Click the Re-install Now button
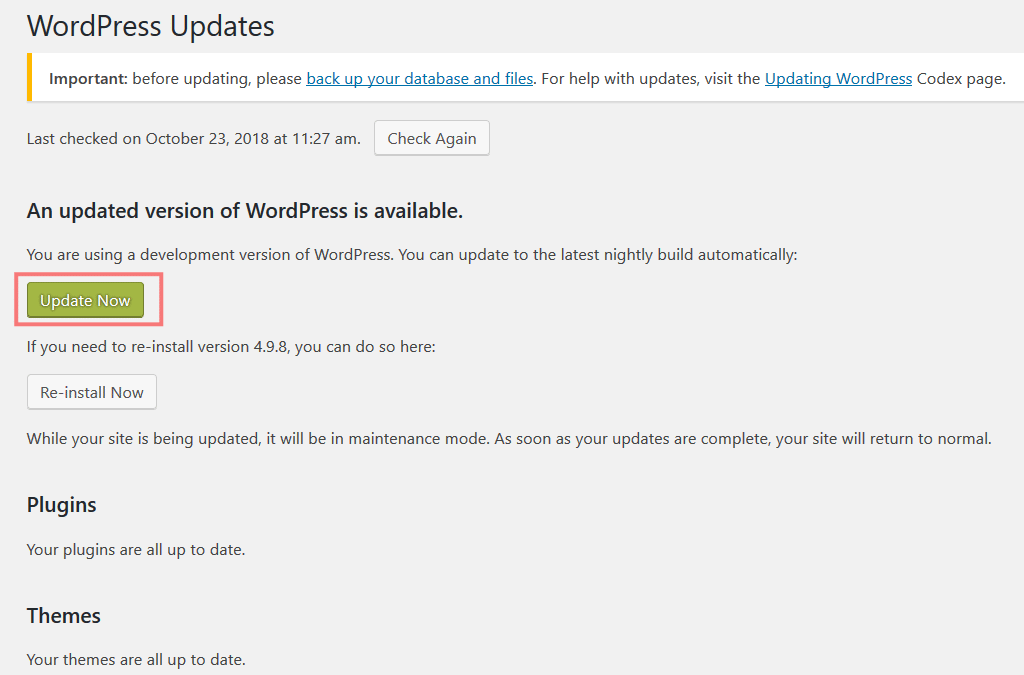 (x=91, y=392)
